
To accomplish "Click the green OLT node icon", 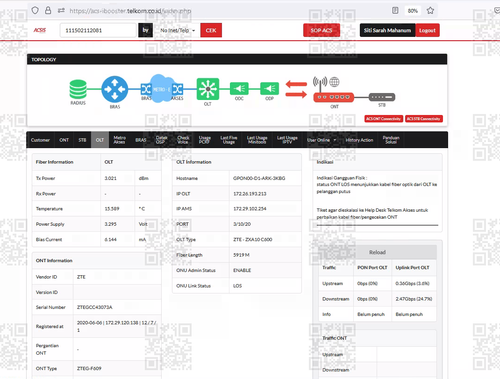I will pos(208,89).
